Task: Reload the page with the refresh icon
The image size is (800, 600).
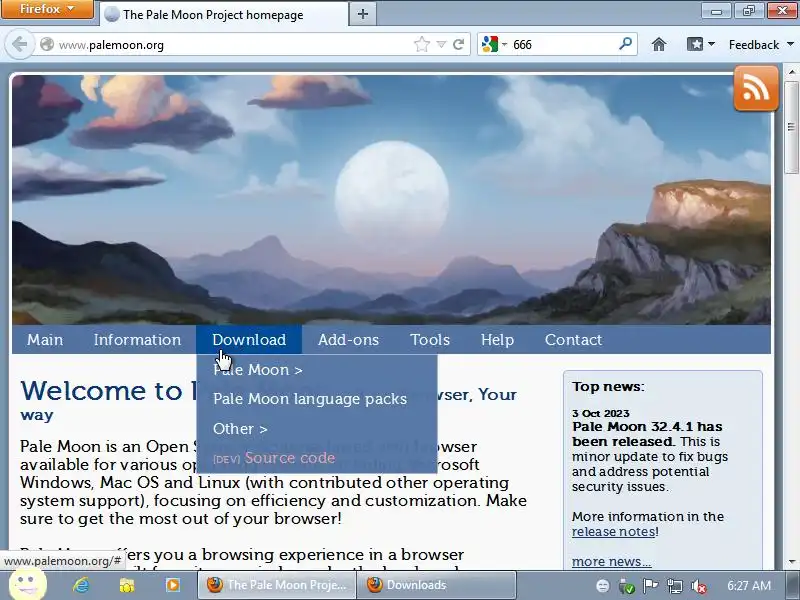Action: tap(459, 44)
